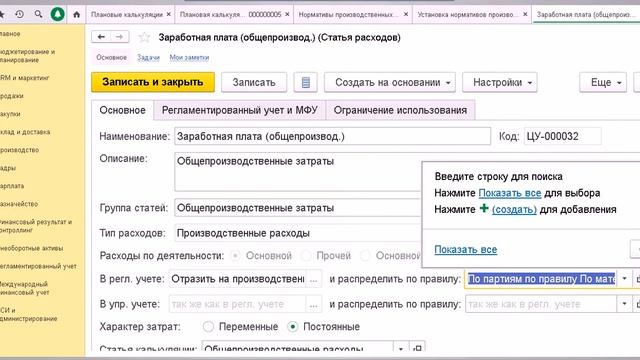Close the Установка нормативов tab
640x360 pixels.
pos(525,14)
